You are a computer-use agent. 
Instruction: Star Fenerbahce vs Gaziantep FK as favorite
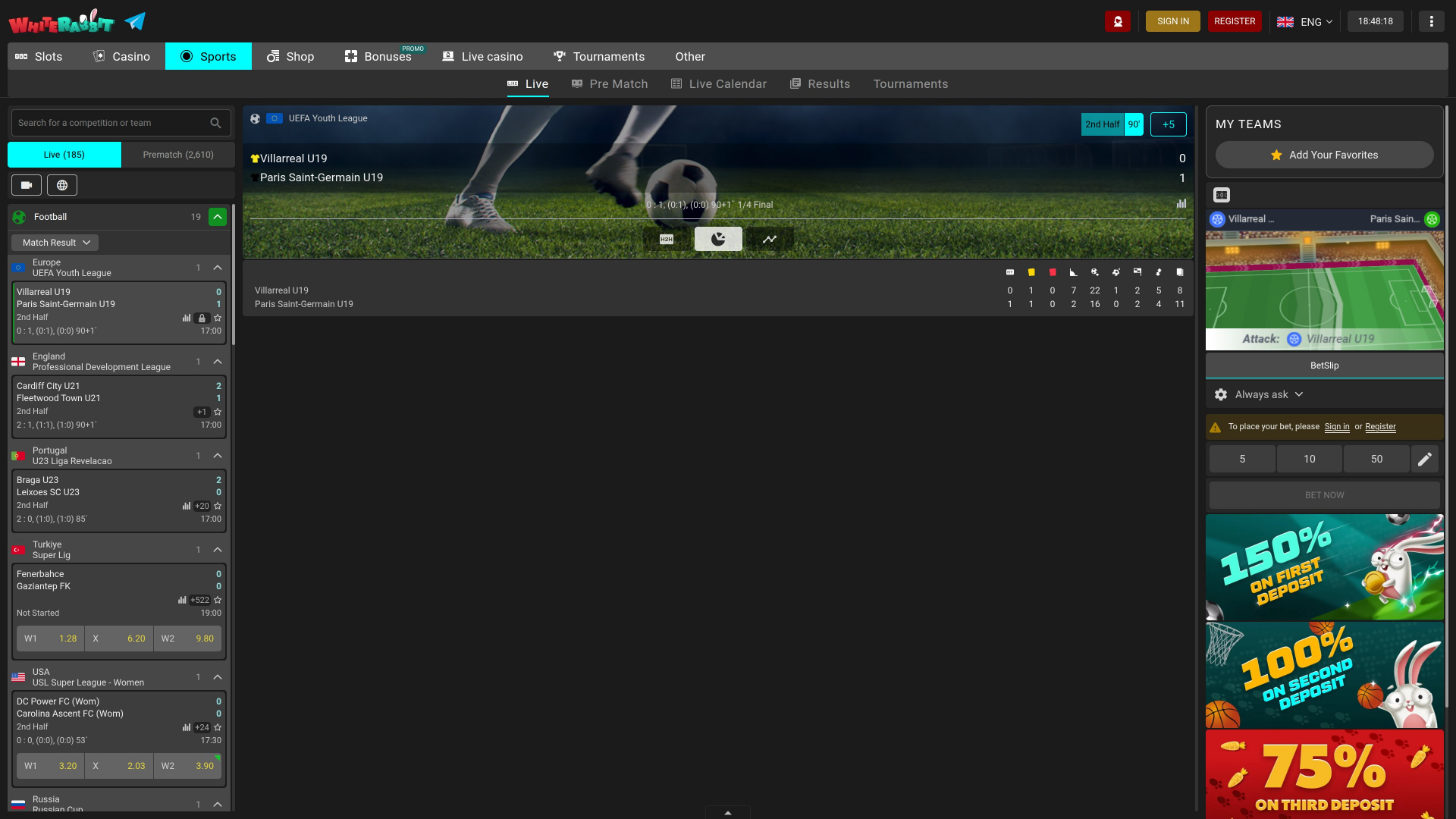(217, 599)
